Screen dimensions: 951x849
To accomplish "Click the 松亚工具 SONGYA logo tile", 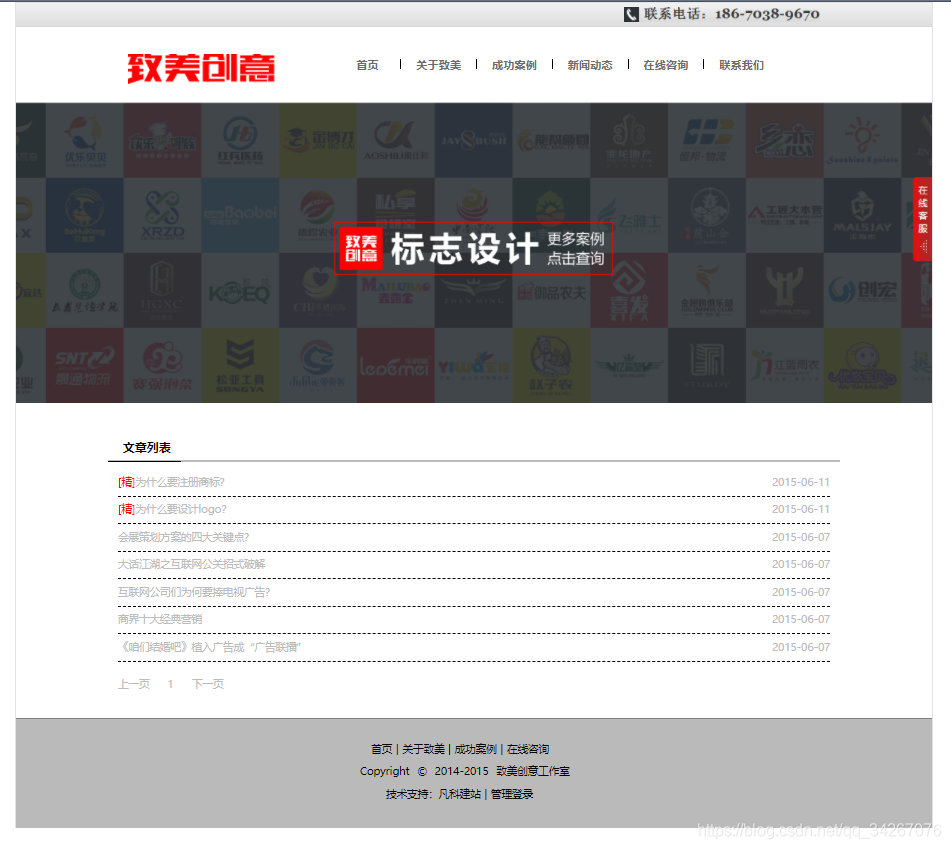I will click(x=240, y=365).
